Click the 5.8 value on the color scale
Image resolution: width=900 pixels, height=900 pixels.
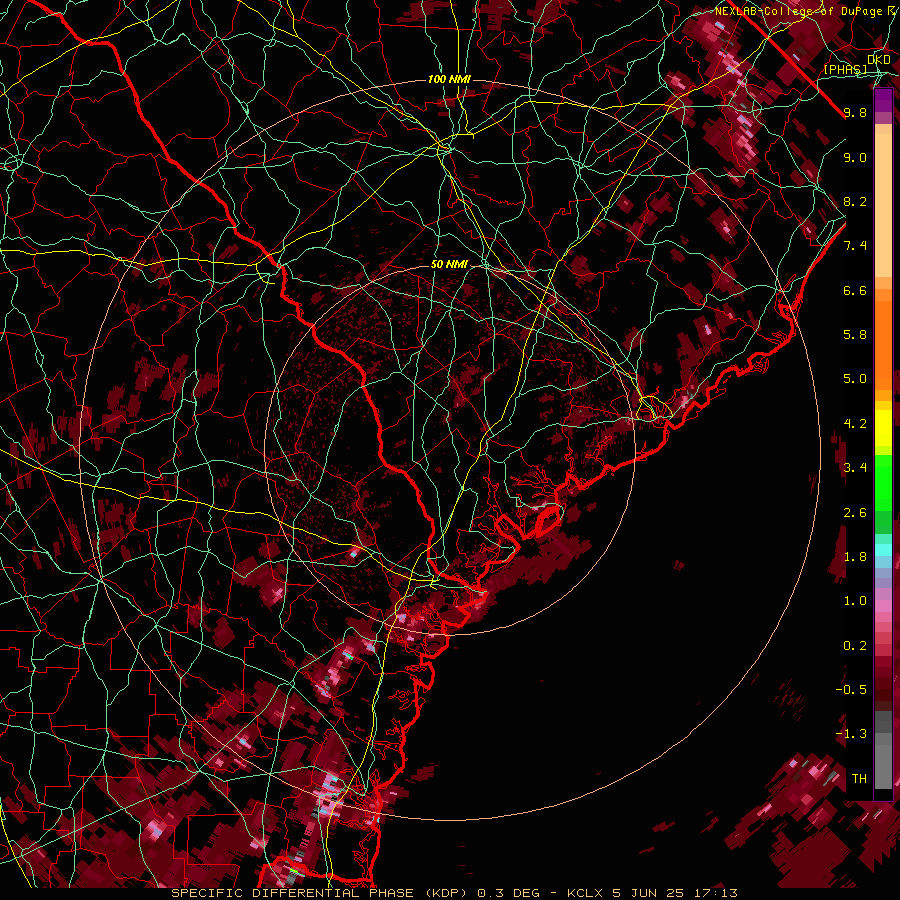(855, 335)
